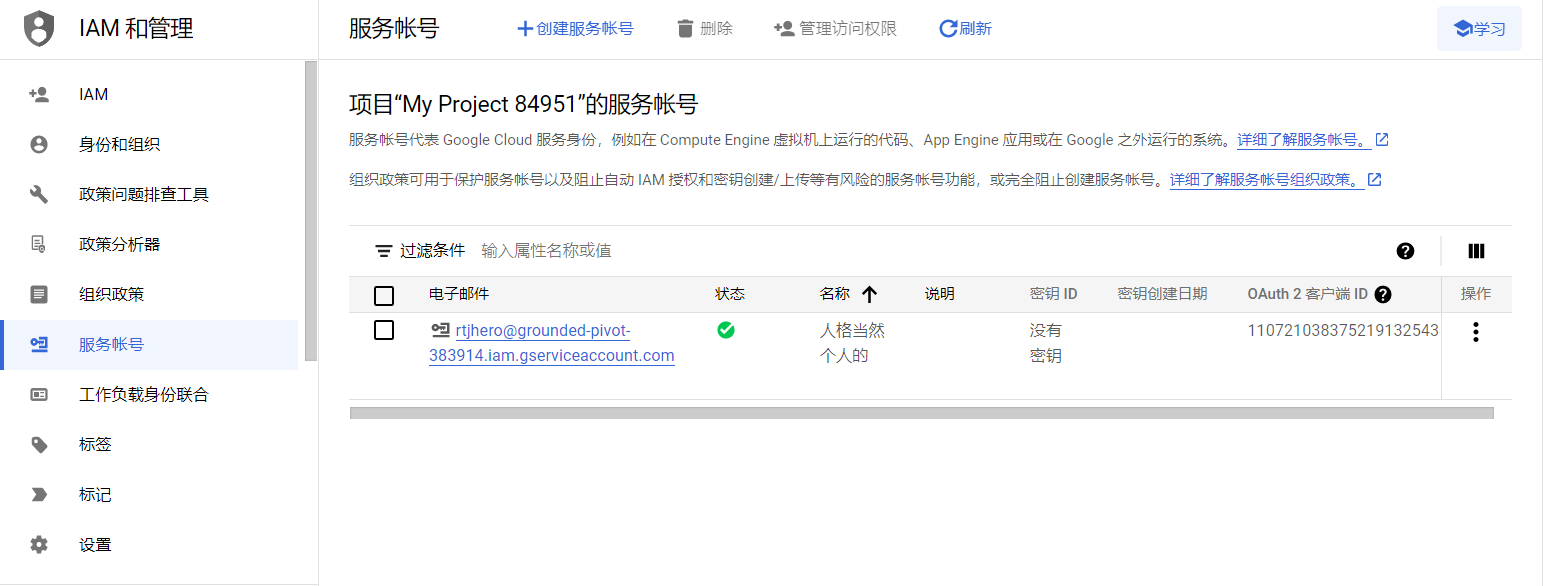Screen dimensions: 1543x586
Task: Click the IAM 和管理 heading text
Action: pyautogui.click(x=136, y=29)
